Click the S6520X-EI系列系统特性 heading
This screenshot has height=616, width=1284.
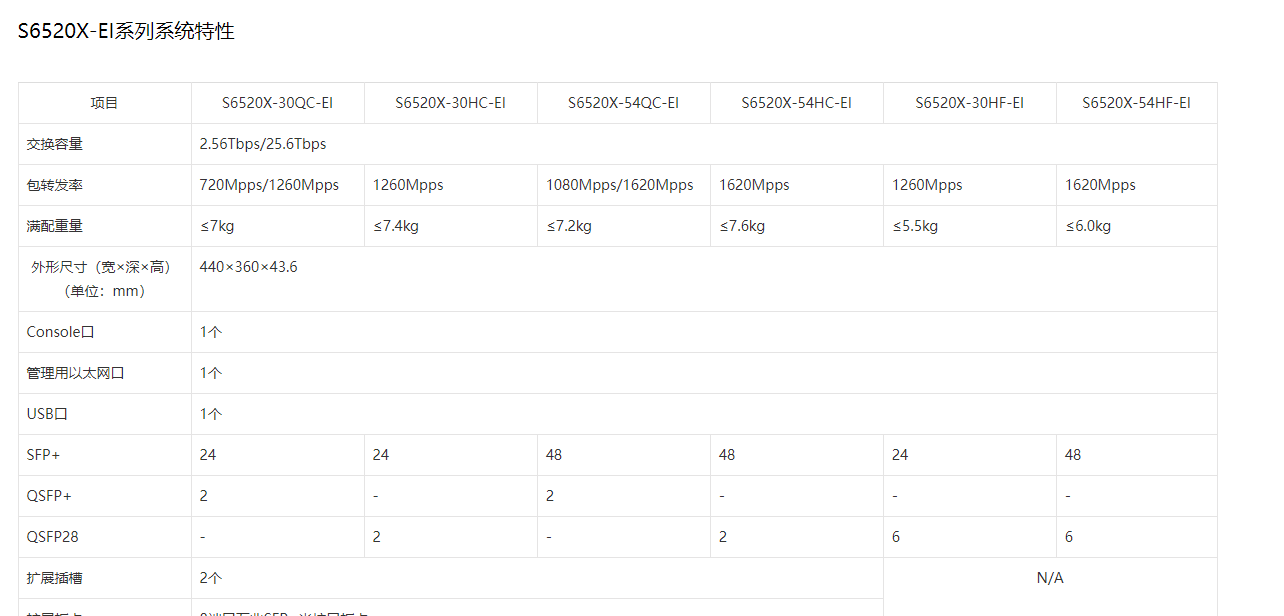[x=126, y=31]
